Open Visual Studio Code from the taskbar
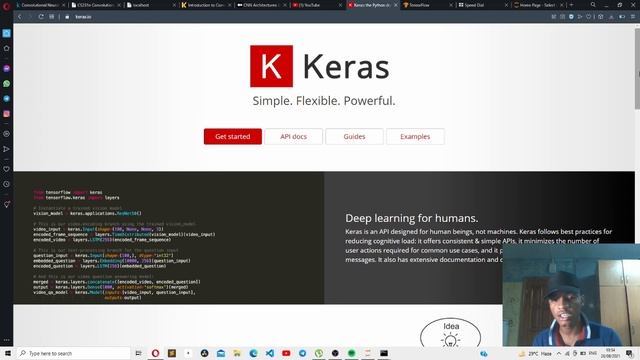Viewport: 640px width, 360px height. point(270,353)
